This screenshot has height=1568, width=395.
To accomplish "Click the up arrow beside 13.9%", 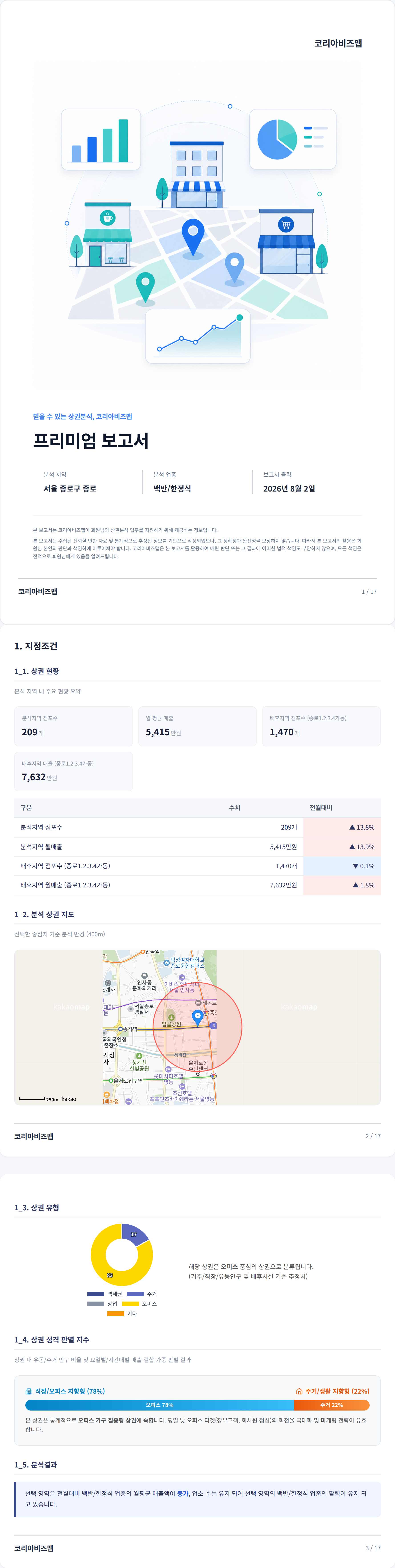I will [x=352, y=847].
